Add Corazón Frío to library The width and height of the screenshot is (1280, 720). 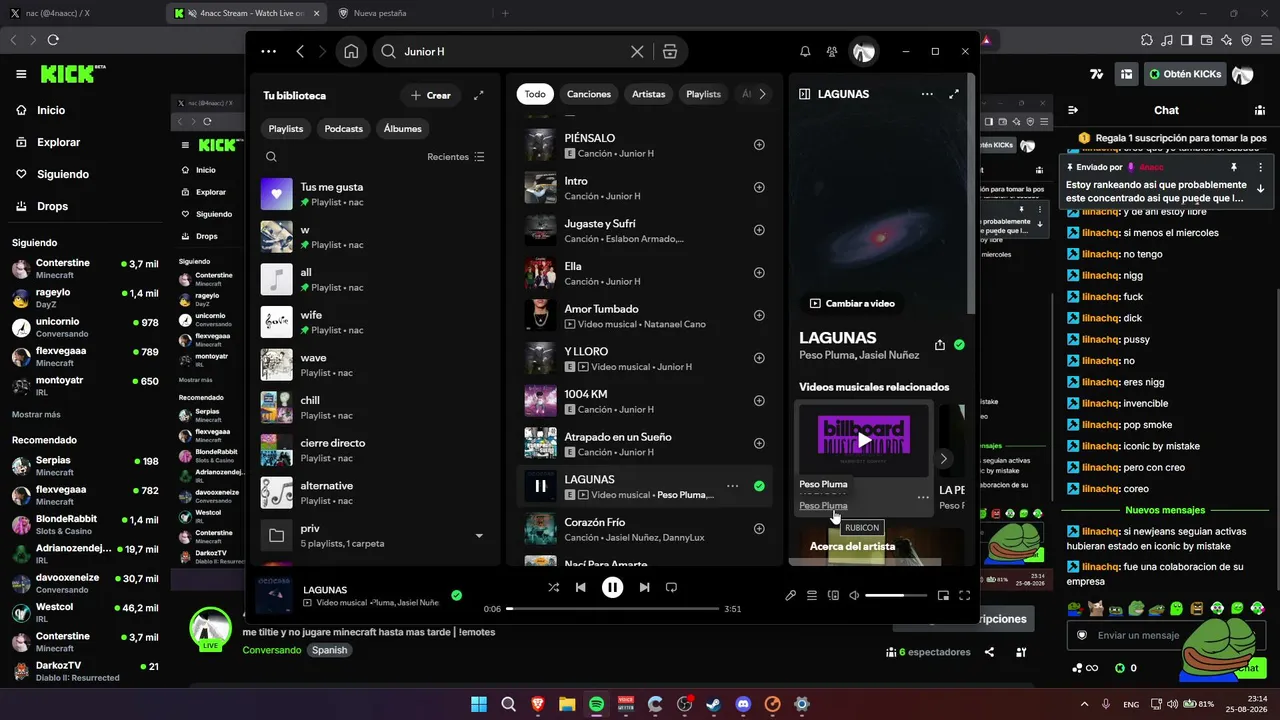(759, 529)
